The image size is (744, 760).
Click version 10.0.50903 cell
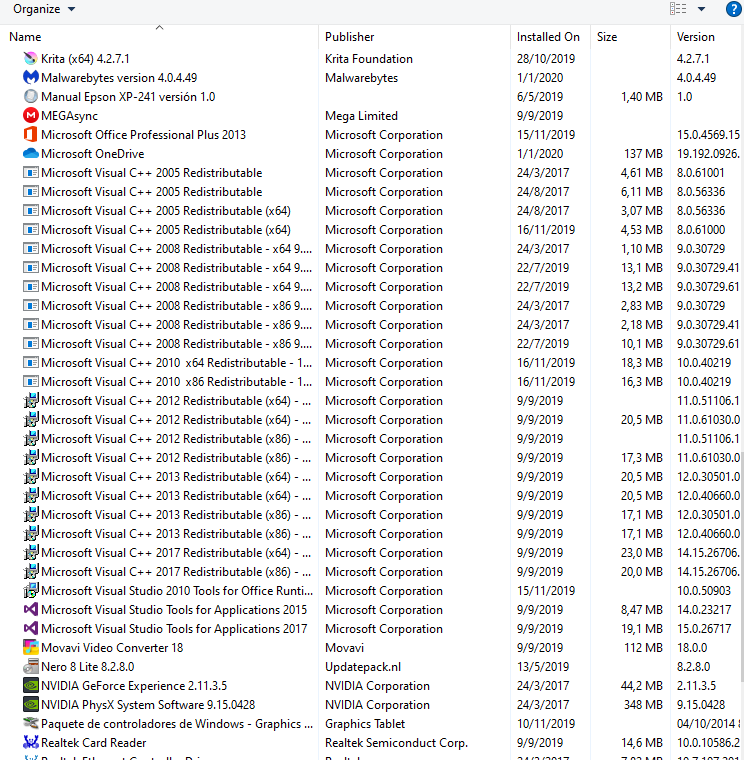click(704, 590)
